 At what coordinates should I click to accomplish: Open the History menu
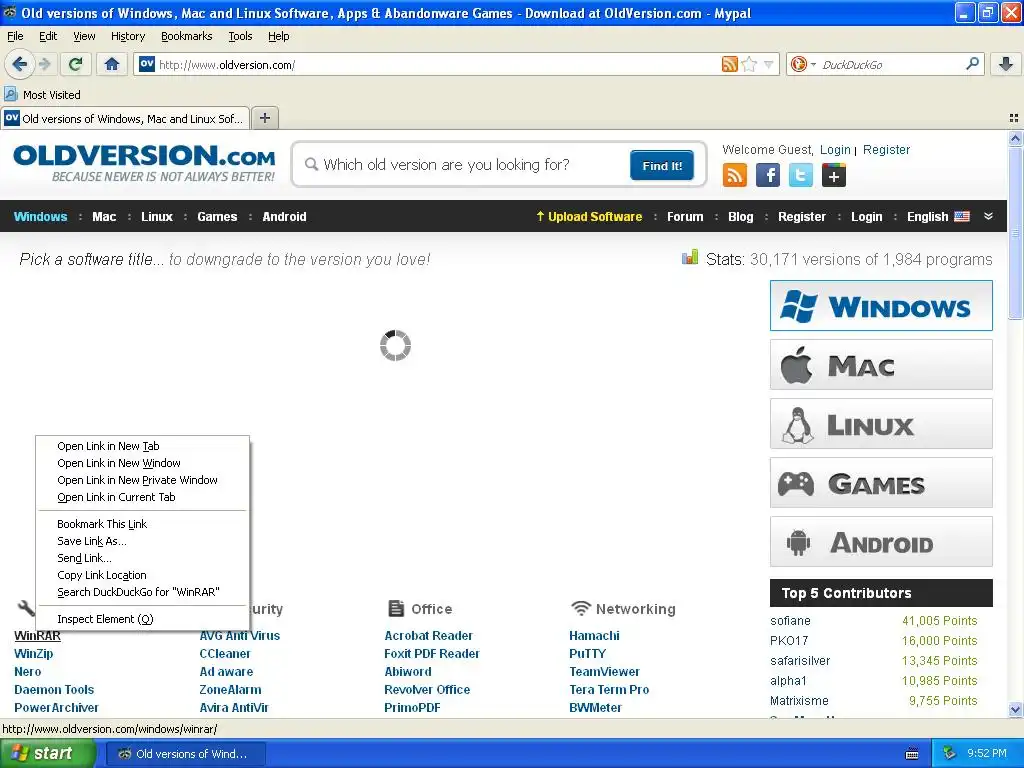127,36
